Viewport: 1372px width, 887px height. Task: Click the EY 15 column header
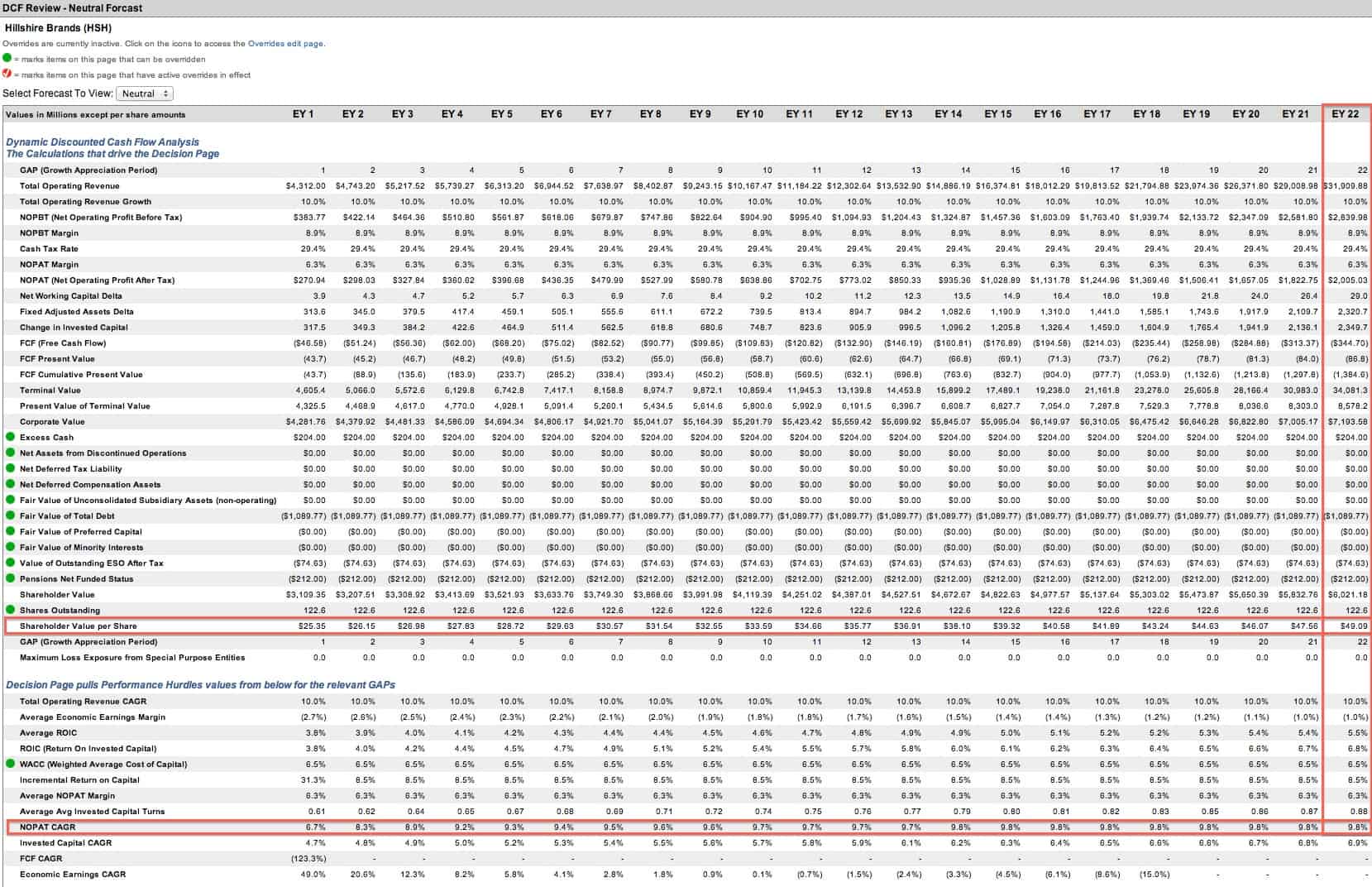point(998,114)
